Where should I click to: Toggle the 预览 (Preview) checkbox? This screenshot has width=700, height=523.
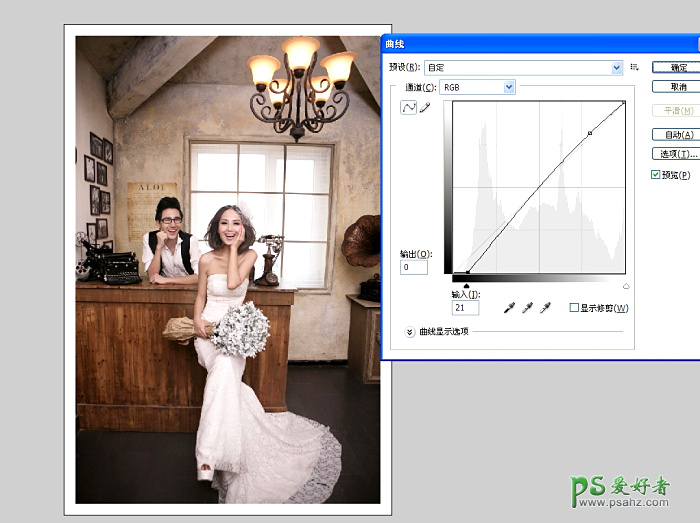tap(655, 174)
